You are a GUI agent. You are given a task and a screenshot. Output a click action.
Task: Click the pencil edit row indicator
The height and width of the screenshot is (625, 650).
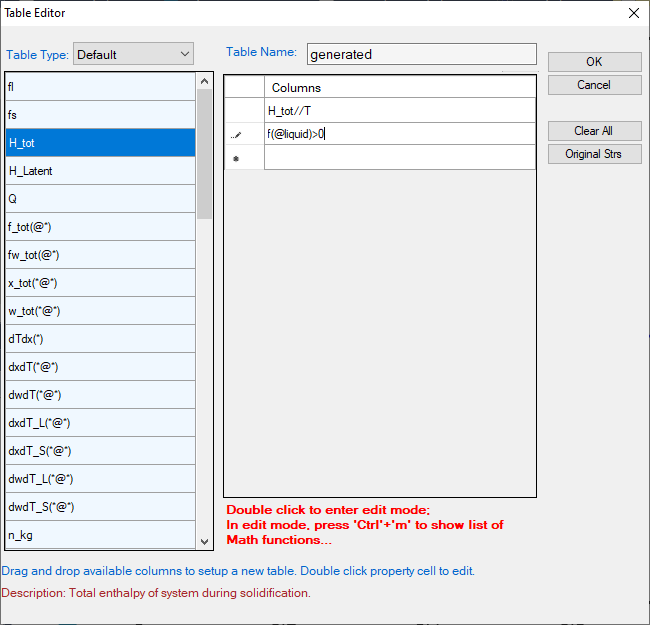237,134
